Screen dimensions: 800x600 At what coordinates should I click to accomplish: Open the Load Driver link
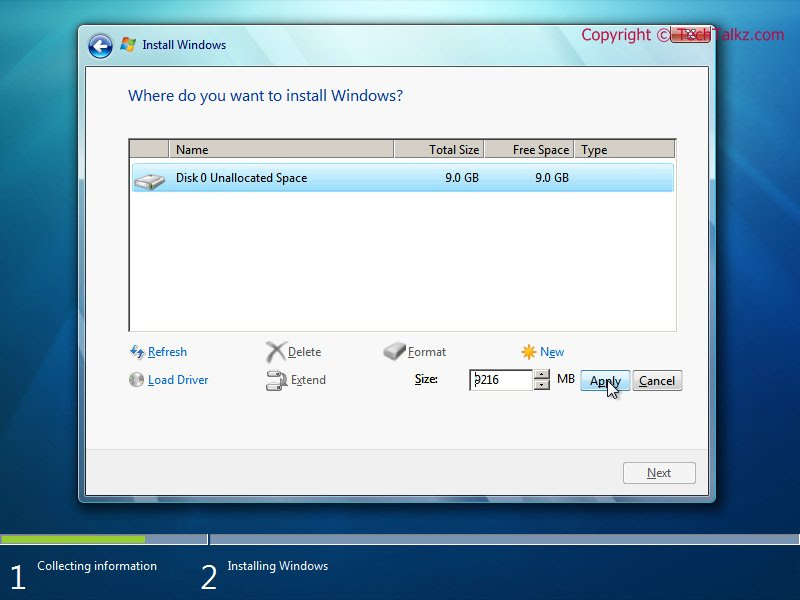(178, 380)
